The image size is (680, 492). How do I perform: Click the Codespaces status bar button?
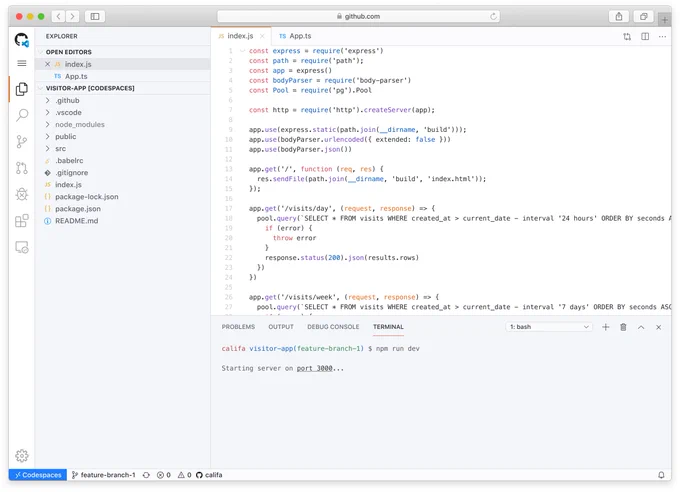(x=38, y=475)
